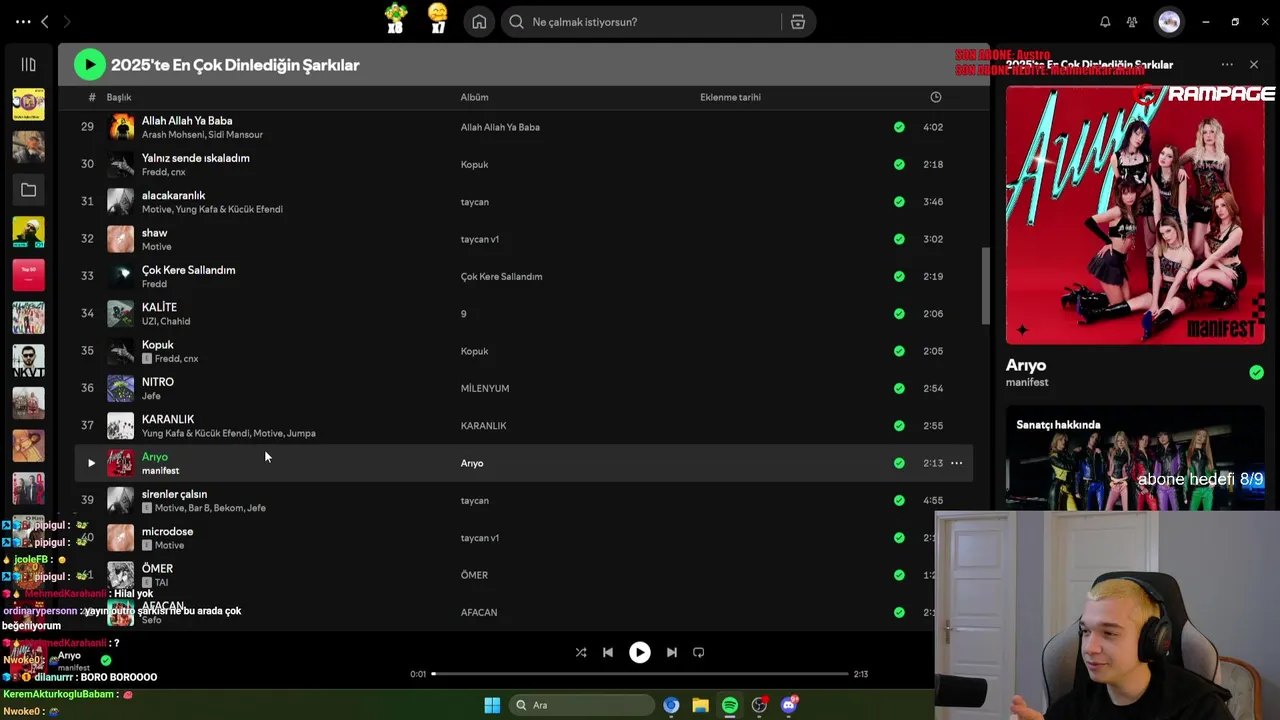Skip to the previous track

(608, 652)
